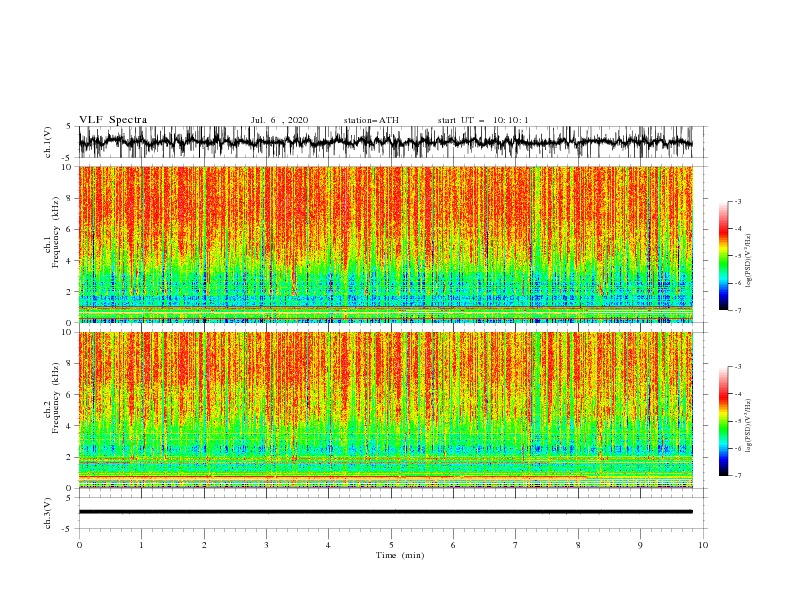
Task: Click the ch.2 "Frequency (kHz)" axis label
Action: point(56,398)
